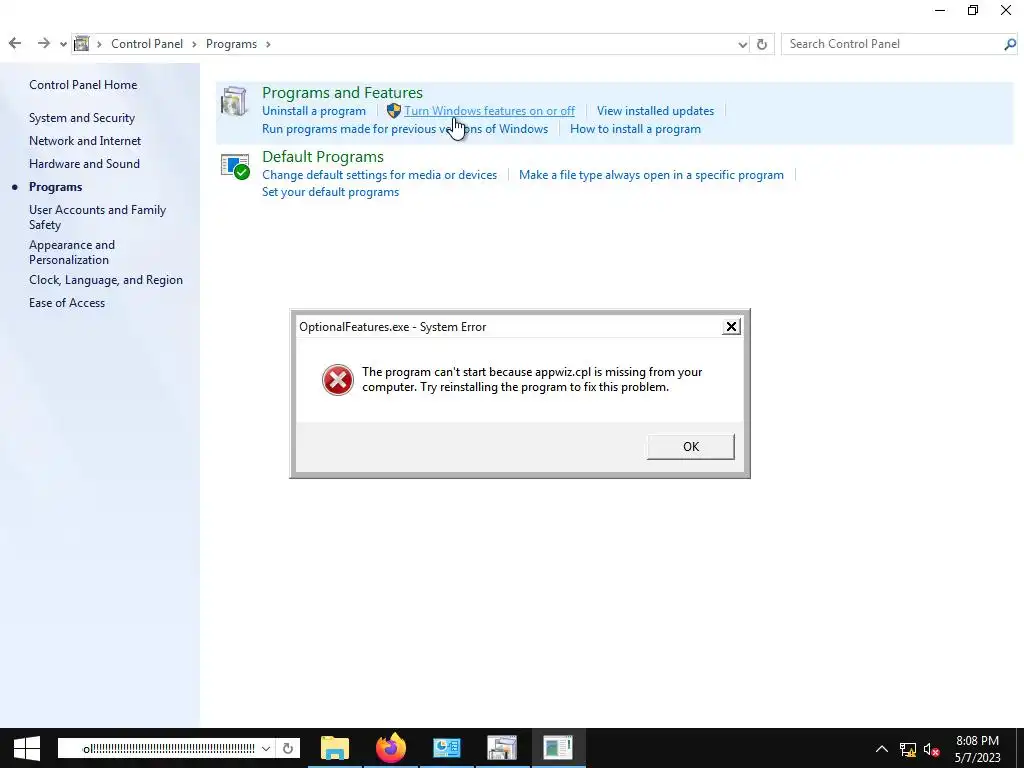Click Set your default programs
Screen dimensions: 1024x768
(x=330, y=192)
